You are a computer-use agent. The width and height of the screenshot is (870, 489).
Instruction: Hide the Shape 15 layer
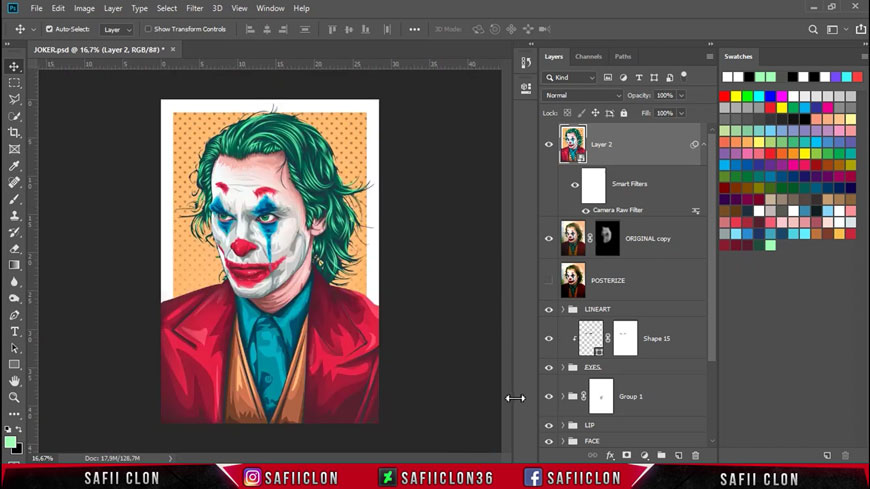[549, 339]
